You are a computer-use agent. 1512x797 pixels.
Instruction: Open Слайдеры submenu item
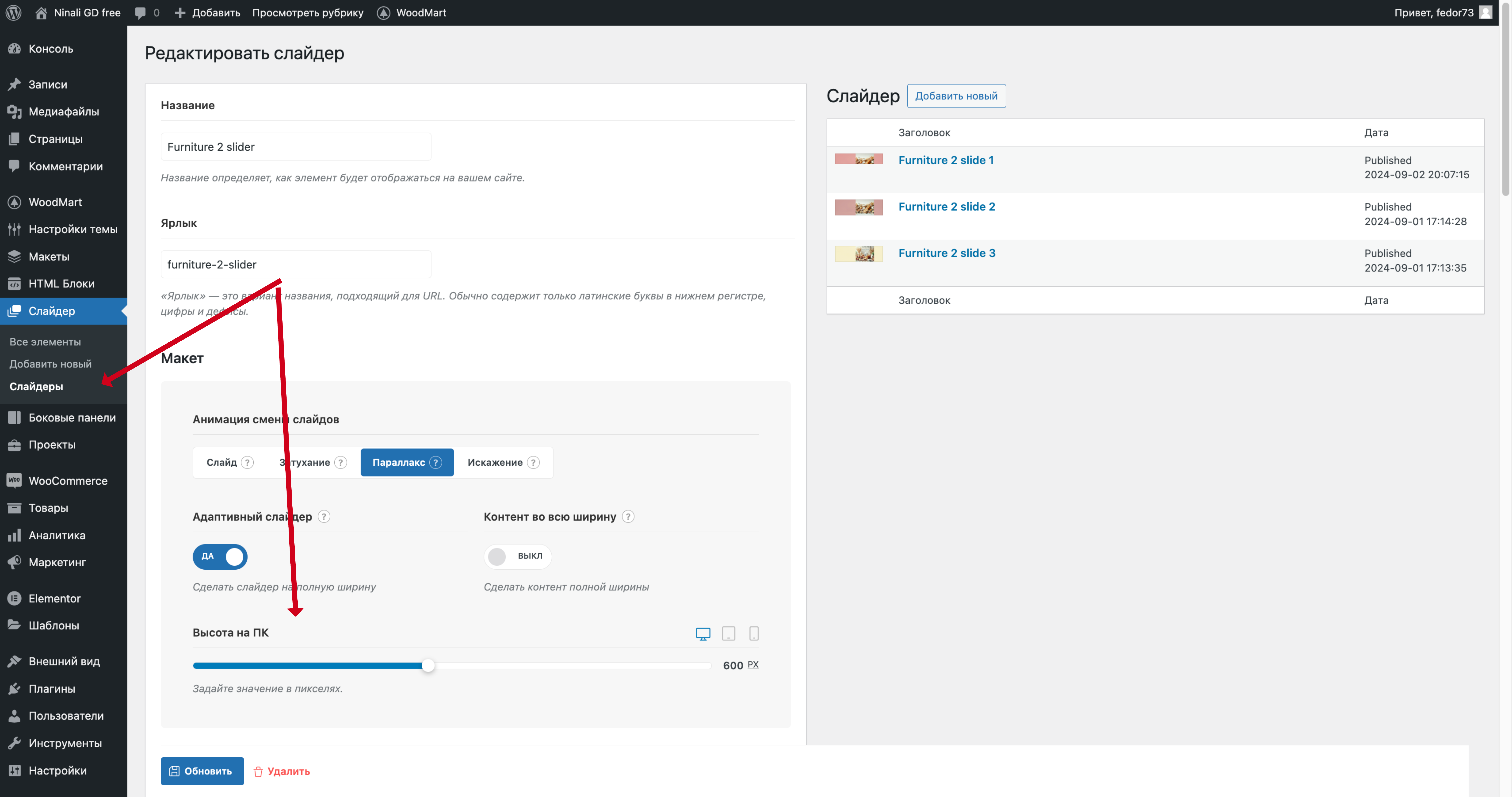tap(36, 386)
